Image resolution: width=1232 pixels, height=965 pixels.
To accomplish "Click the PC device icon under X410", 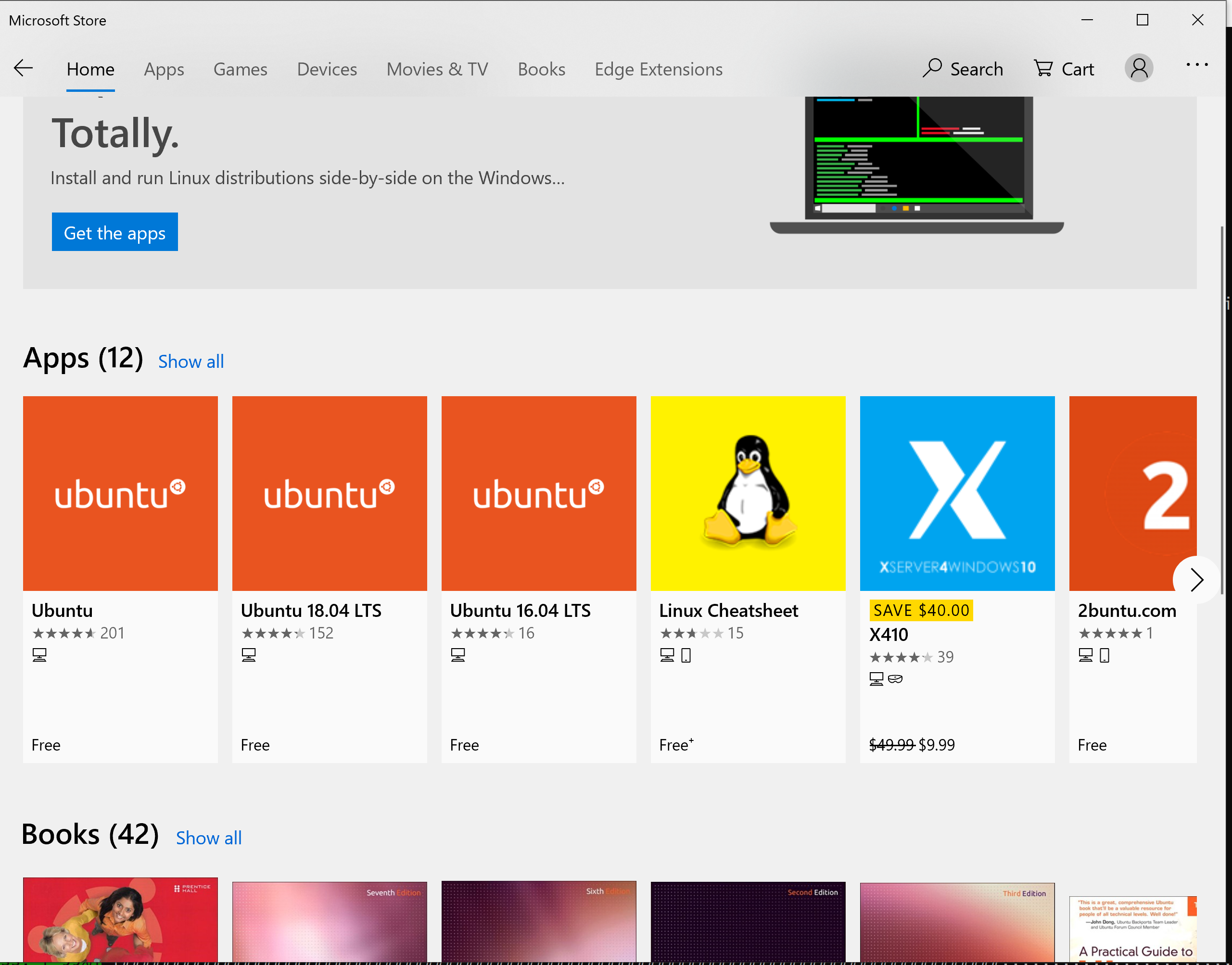I will click(876, 678).
